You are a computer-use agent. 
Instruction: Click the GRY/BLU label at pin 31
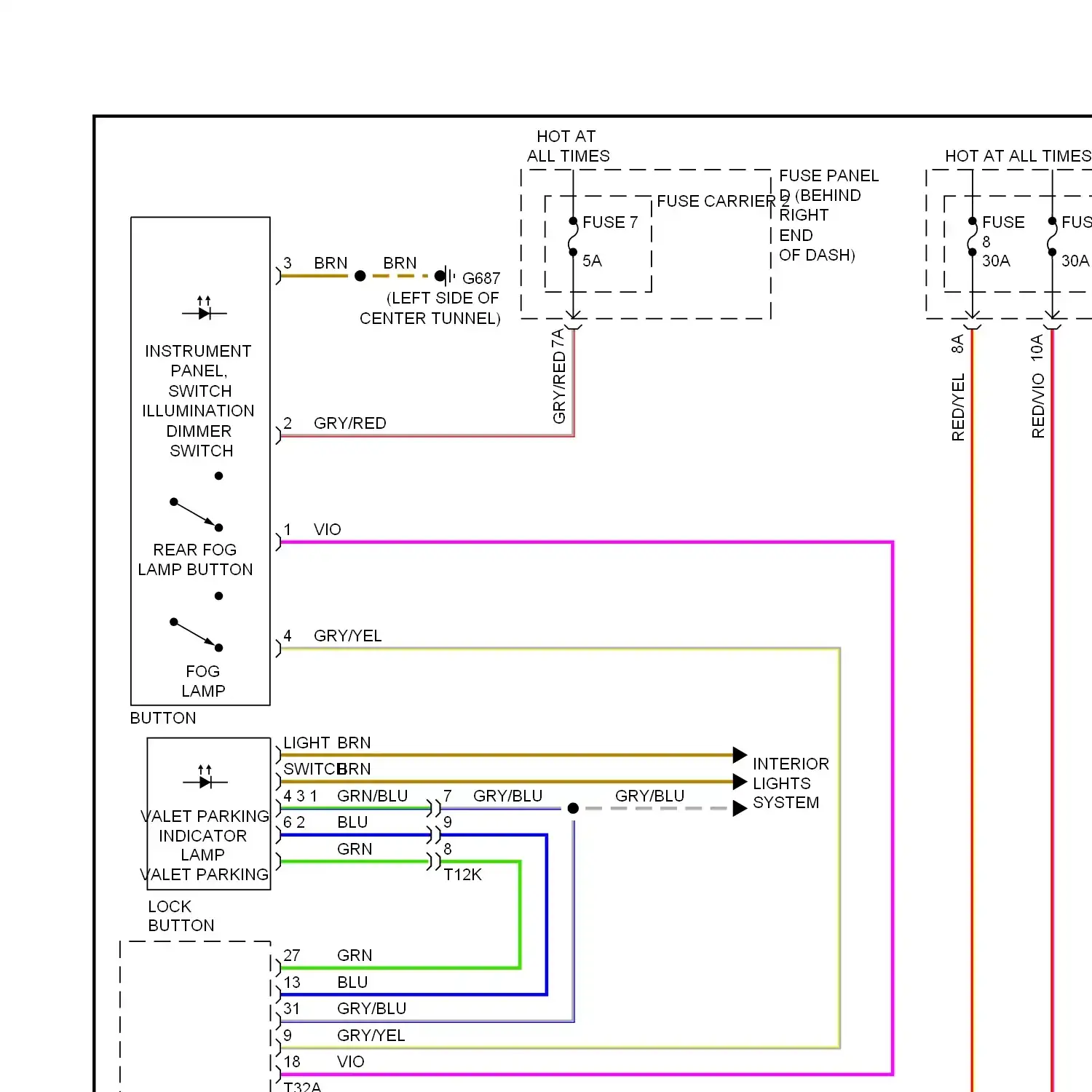click(371, 1008)
